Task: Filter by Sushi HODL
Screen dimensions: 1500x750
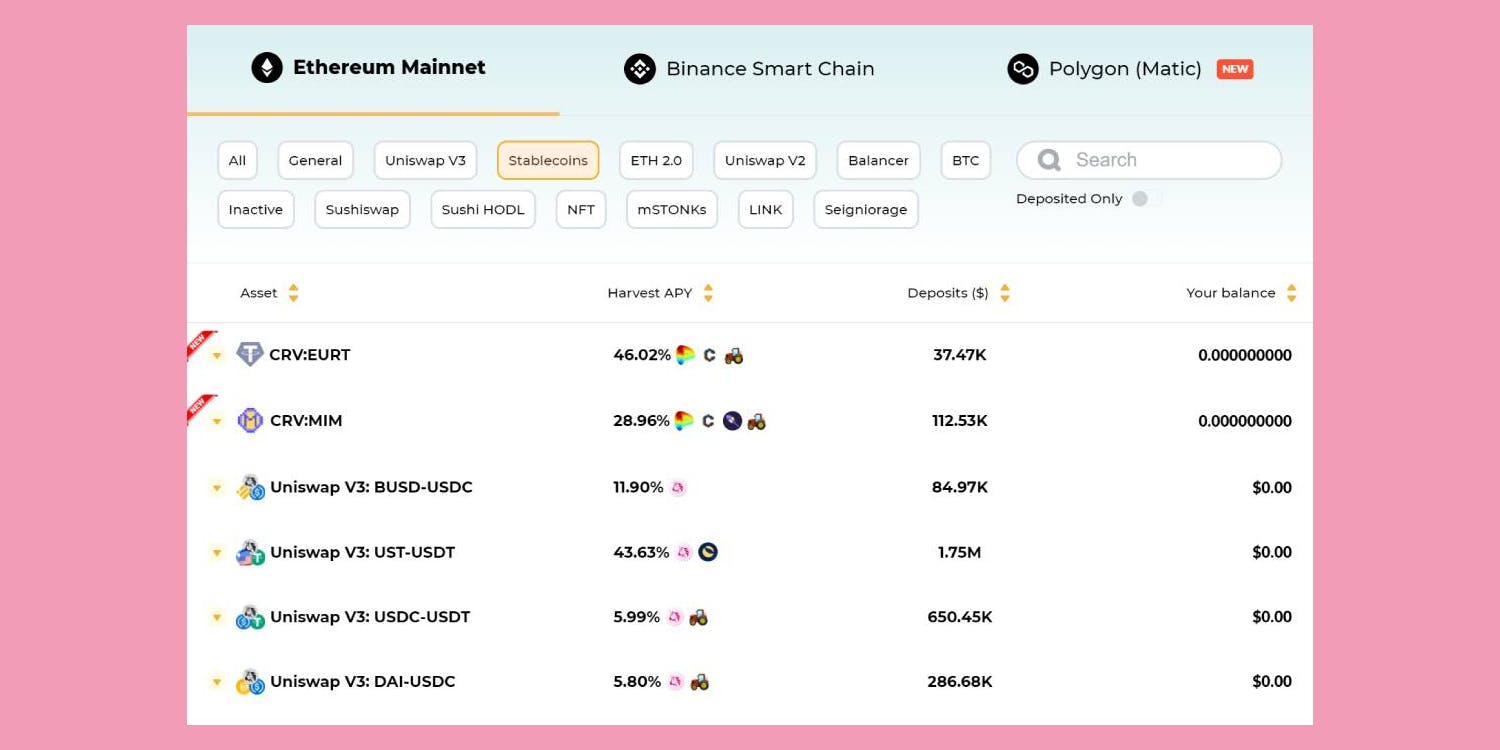Action: point(483,210)
